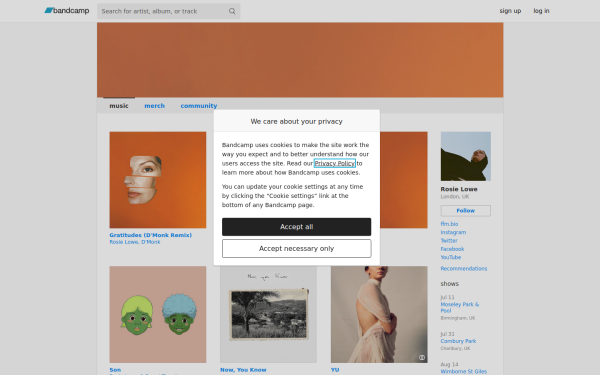The width and height of the screenshot is (600, 375).
Task: Open the Cornbury Park show link
Action: tap(458, 341)
